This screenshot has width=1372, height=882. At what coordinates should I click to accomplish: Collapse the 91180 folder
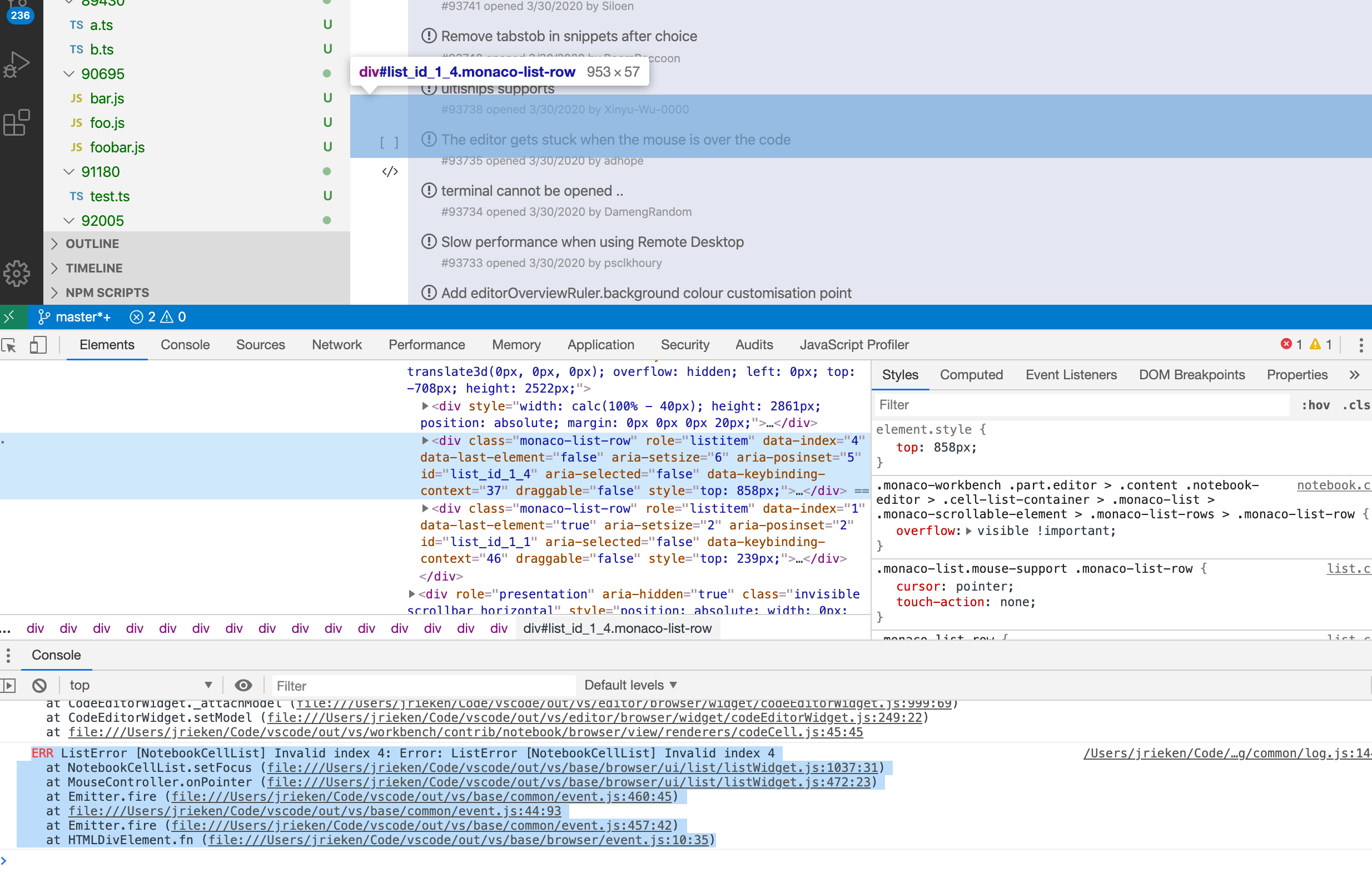[69, 171]
